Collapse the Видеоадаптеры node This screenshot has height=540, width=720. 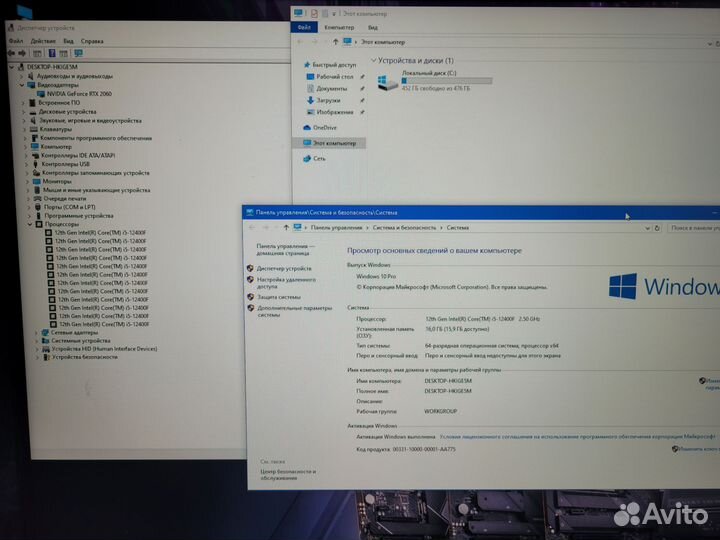tap(21, 85)
